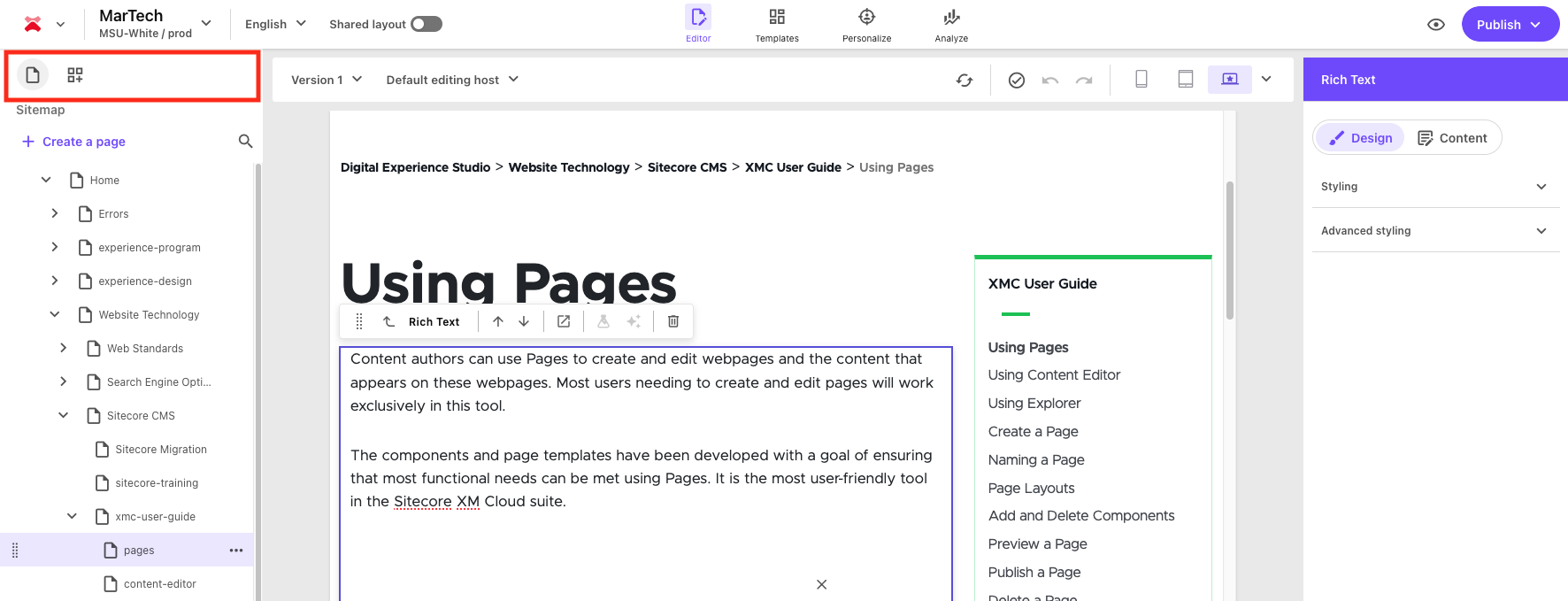Switch to desktop device view

click(1230, 80)
